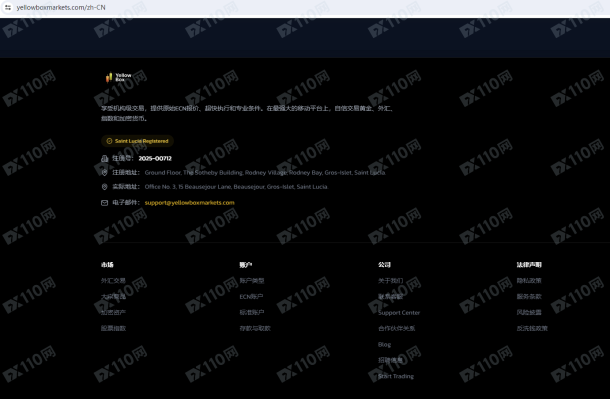The height and width of the screenshot is (399, 610).
Task: Open the Blog link
Action: tap(384, 344)
